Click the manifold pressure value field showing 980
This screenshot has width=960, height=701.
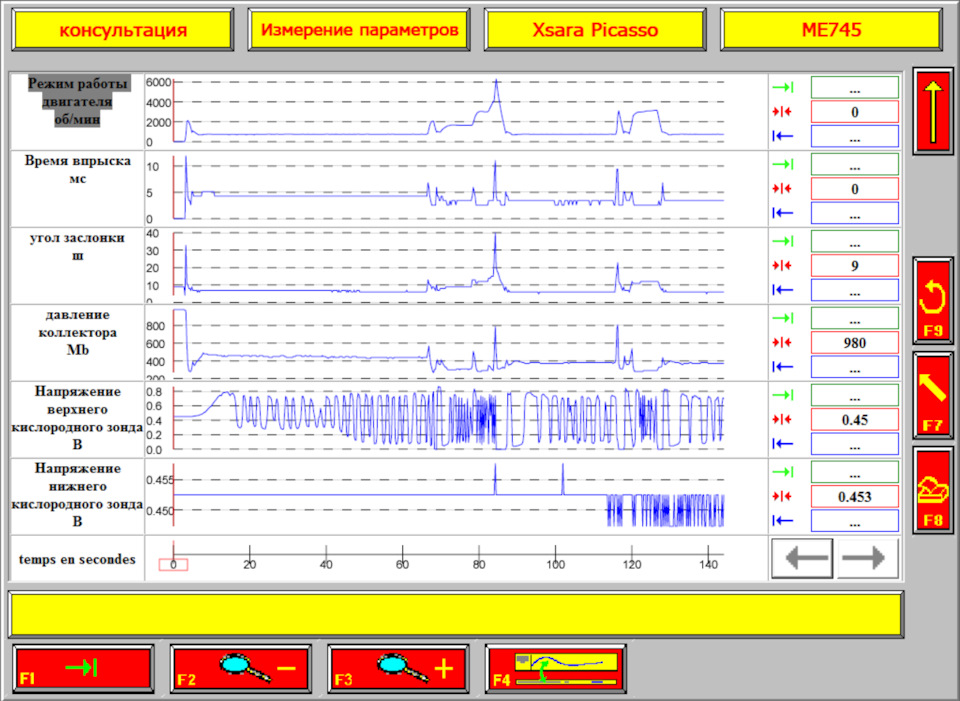(x=854, y=343)
